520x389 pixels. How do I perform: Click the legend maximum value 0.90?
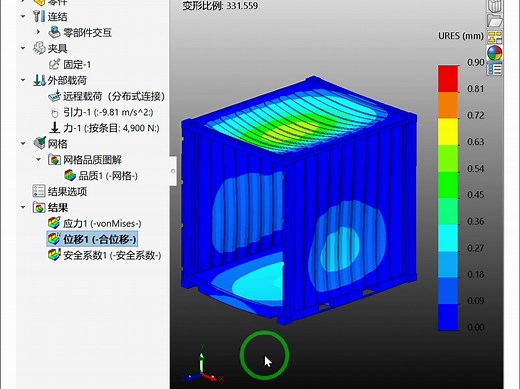(x=476, y=62)
